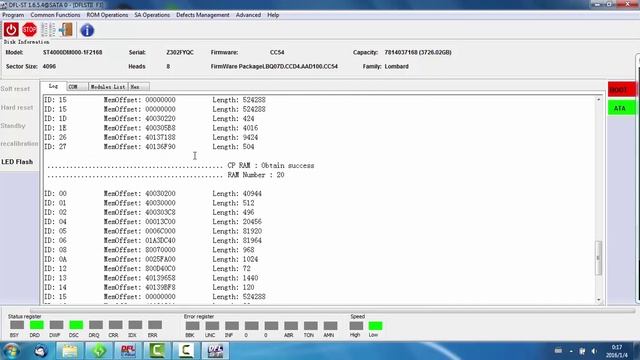
Task: Click the exit door toolbar icon
Action: click(x=66, y=30)
